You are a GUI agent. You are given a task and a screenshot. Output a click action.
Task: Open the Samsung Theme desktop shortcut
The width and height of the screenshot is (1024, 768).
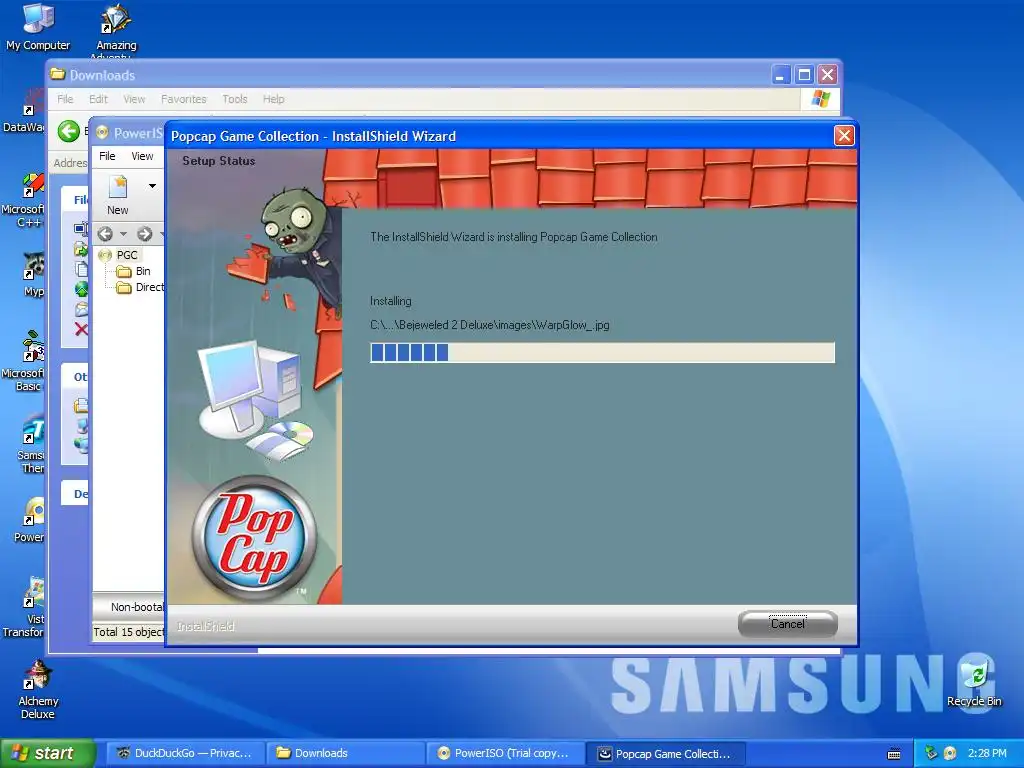[x=31, y=444]
